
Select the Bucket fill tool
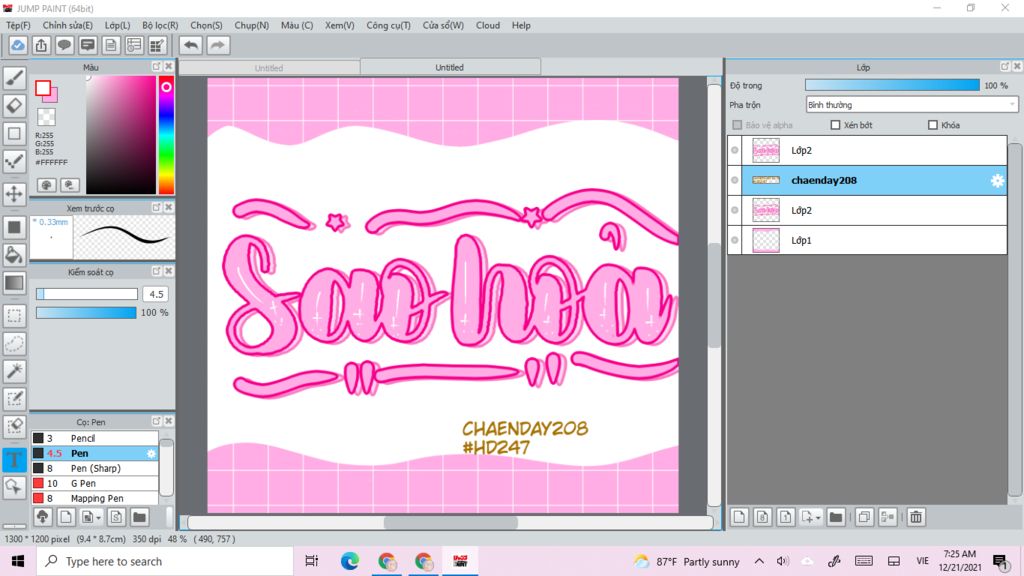(14, 255)
